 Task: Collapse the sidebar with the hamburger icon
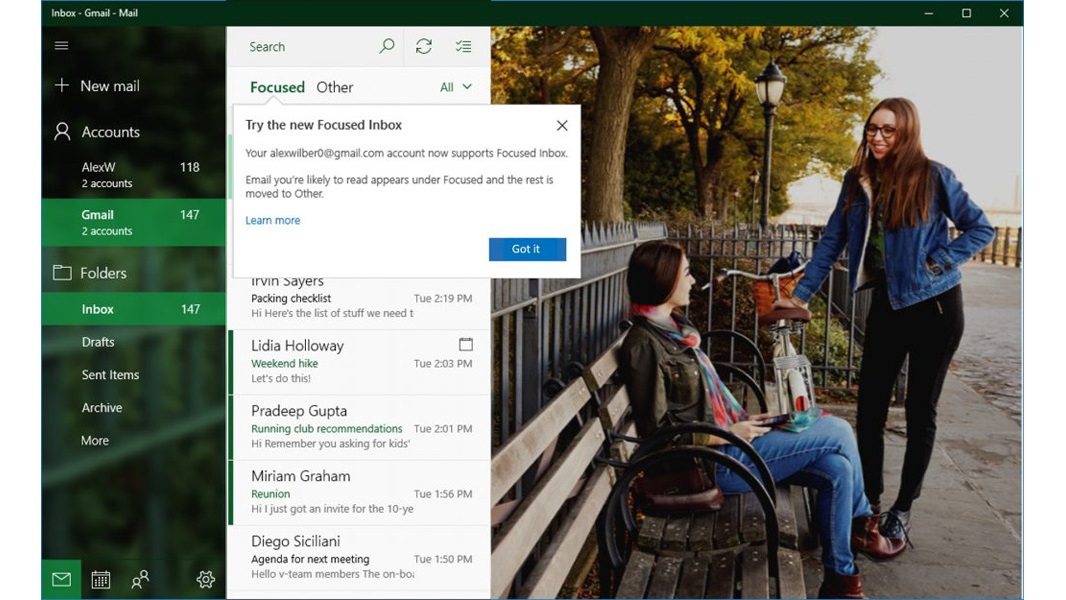click(x=61, y=45)
